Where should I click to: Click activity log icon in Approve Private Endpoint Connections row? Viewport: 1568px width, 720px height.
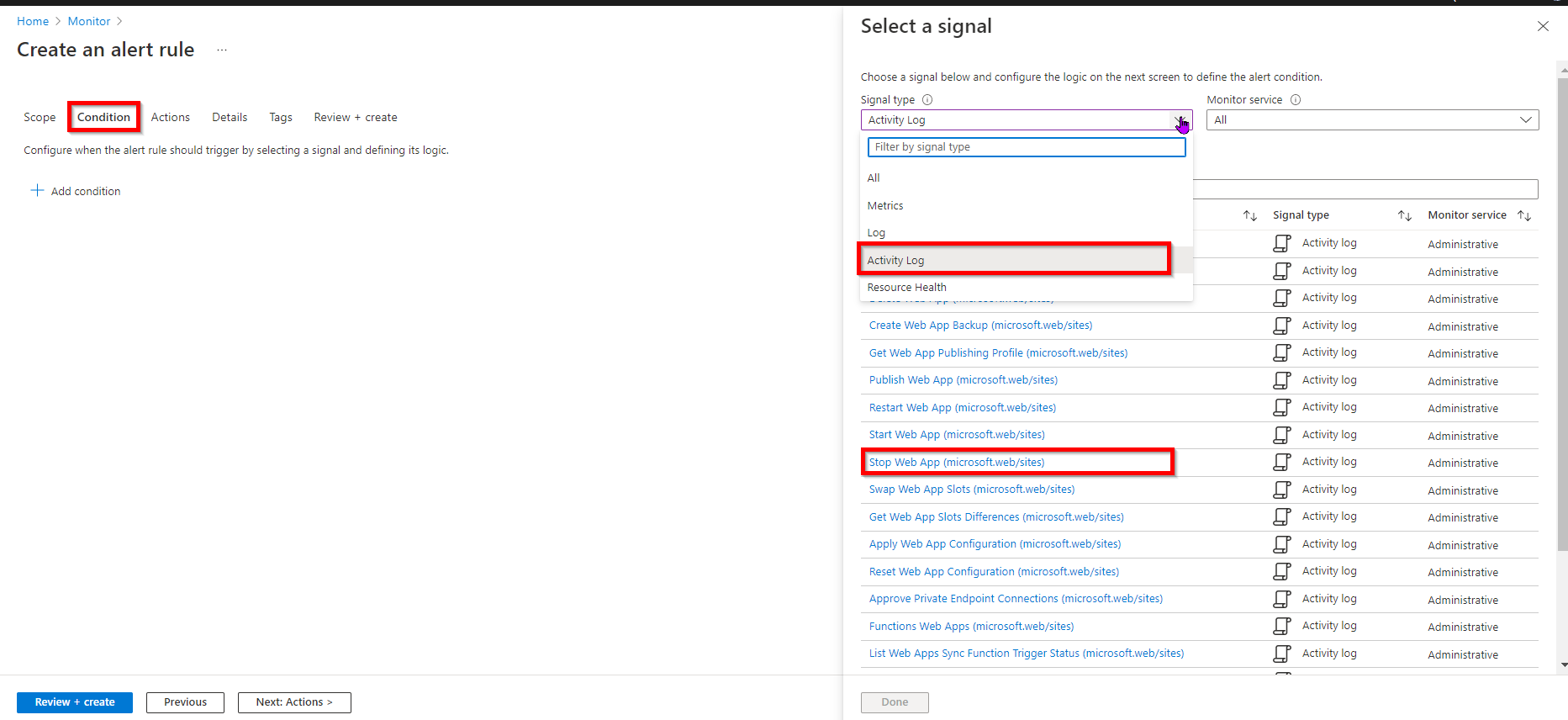tap(1282, 599)
